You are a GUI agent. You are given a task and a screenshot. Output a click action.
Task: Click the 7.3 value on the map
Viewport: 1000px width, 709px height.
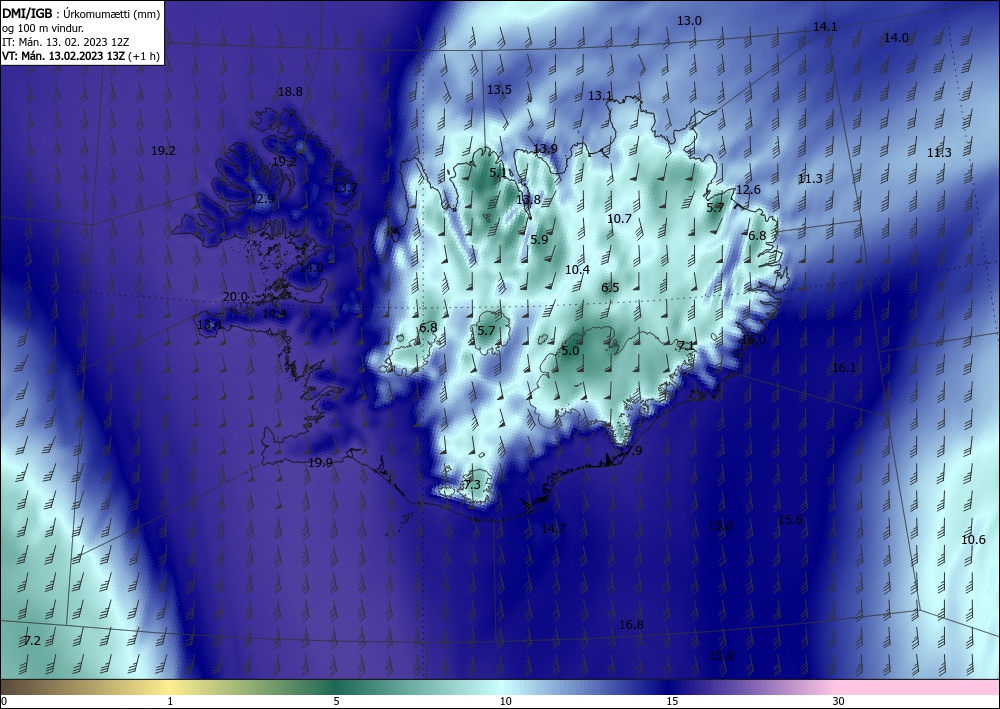click(473, 485)
